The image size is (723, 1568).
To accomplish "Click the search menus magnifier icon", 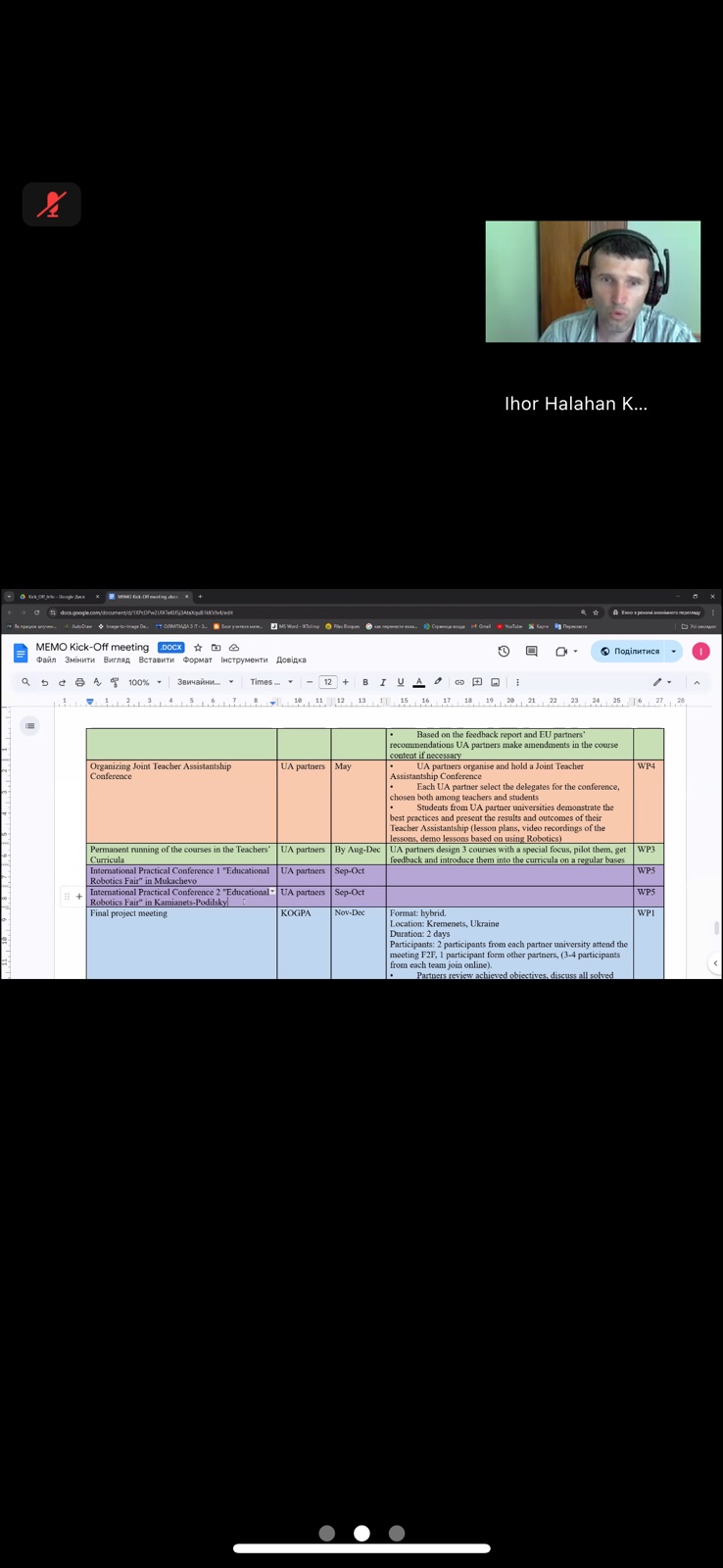I will coord(25,682).
